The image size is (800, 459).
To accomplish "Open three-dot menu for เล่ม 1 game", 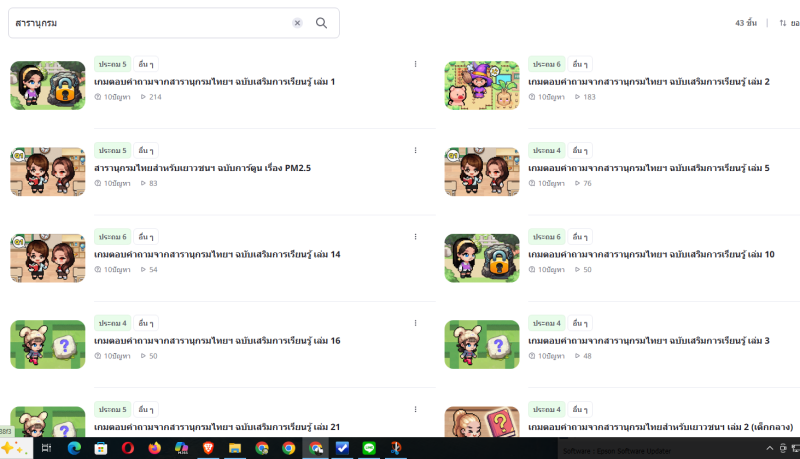I will pyautogui.click(x=415, y=65).
